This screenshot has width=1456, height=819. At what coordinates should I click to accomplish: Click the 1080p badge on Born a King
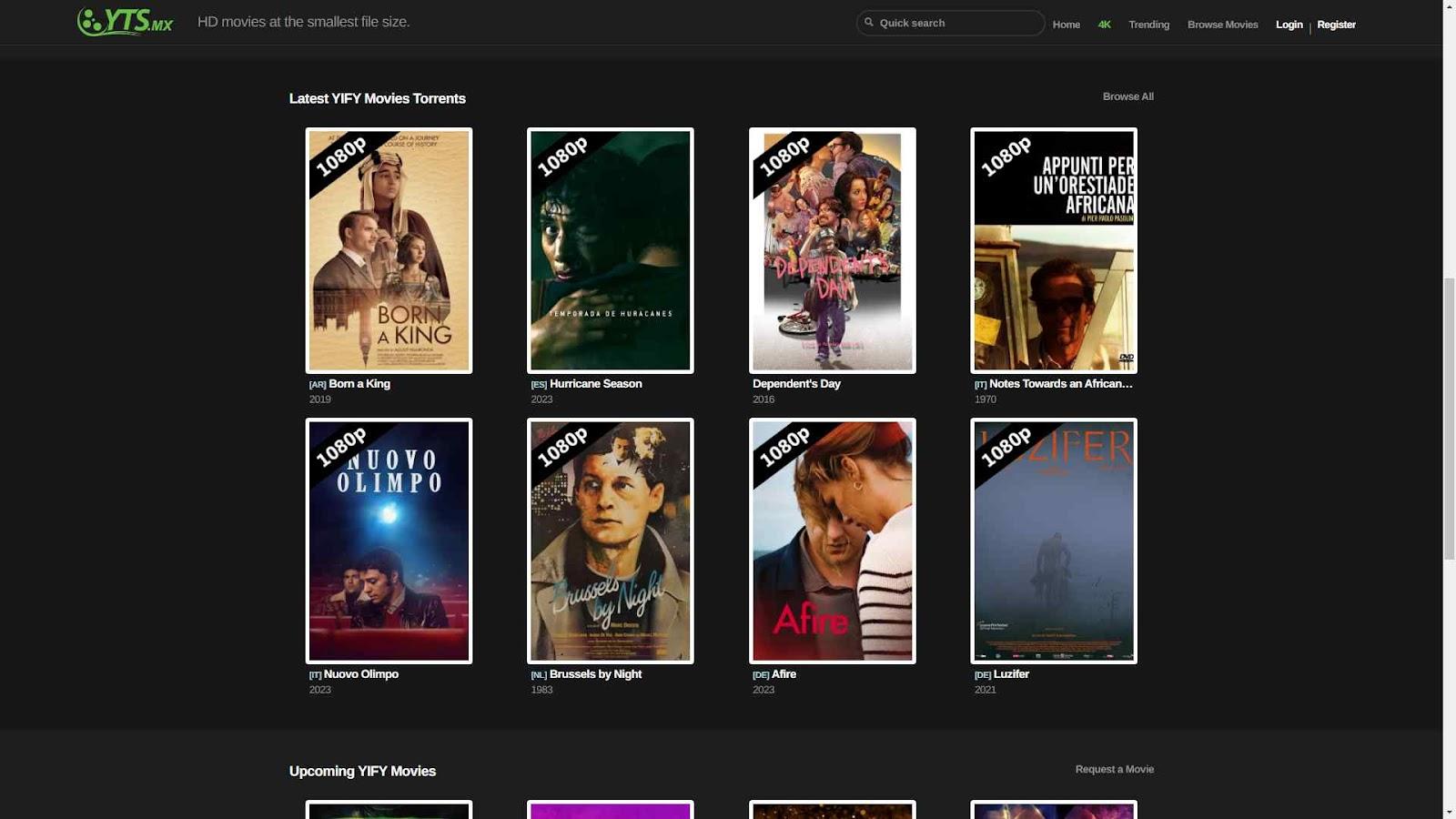(341, 157)
